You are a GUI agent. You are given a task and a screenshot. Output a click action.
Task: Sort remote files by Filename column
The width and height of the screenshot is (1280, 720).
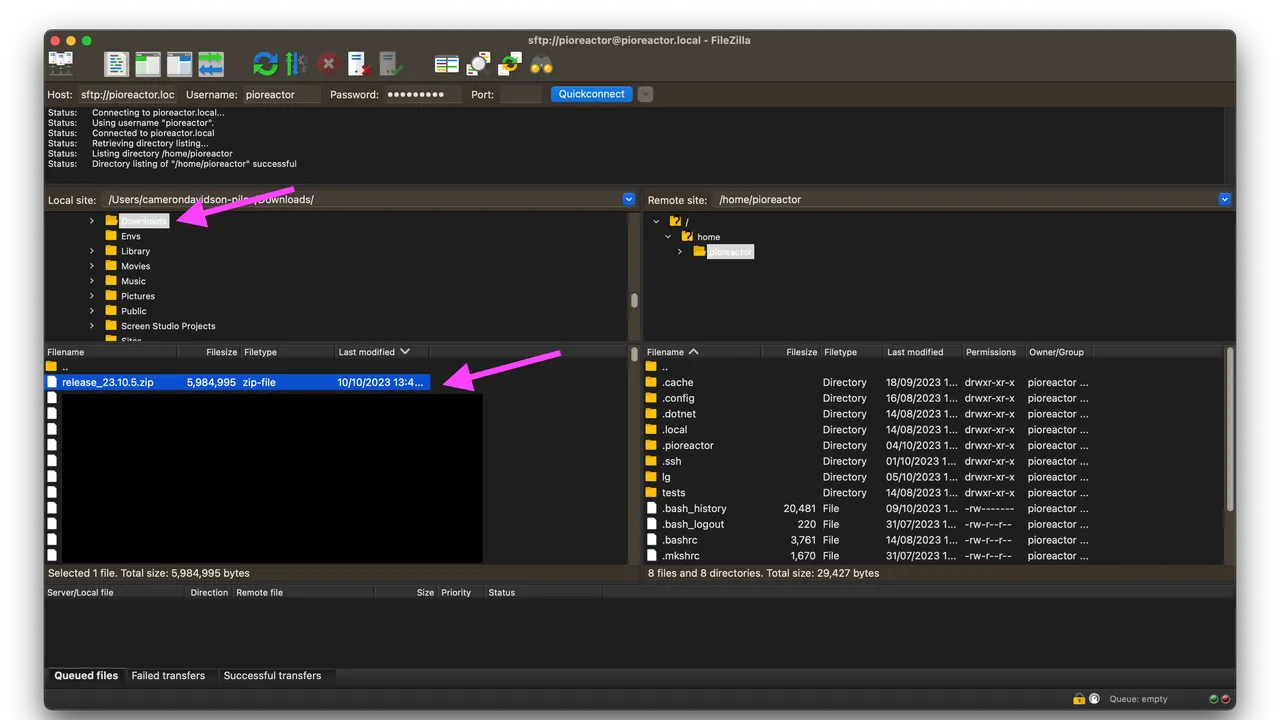tap(702, 352)
